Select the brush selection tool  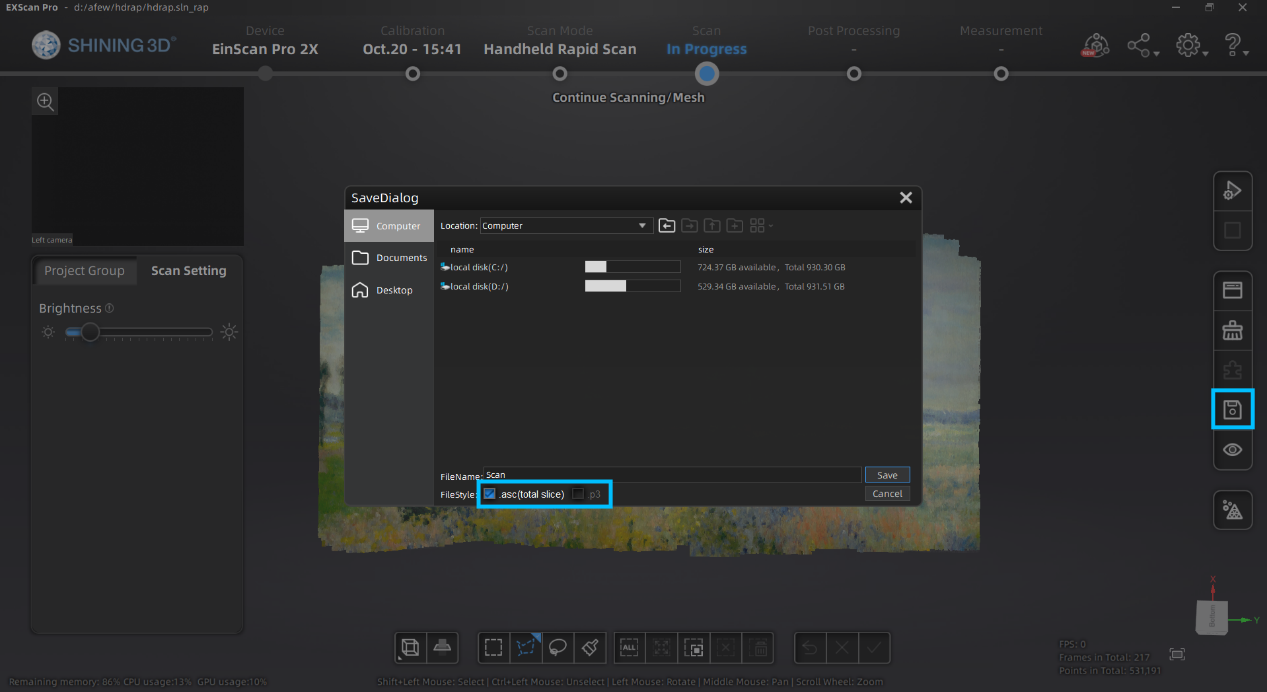[x=591, y=647]
